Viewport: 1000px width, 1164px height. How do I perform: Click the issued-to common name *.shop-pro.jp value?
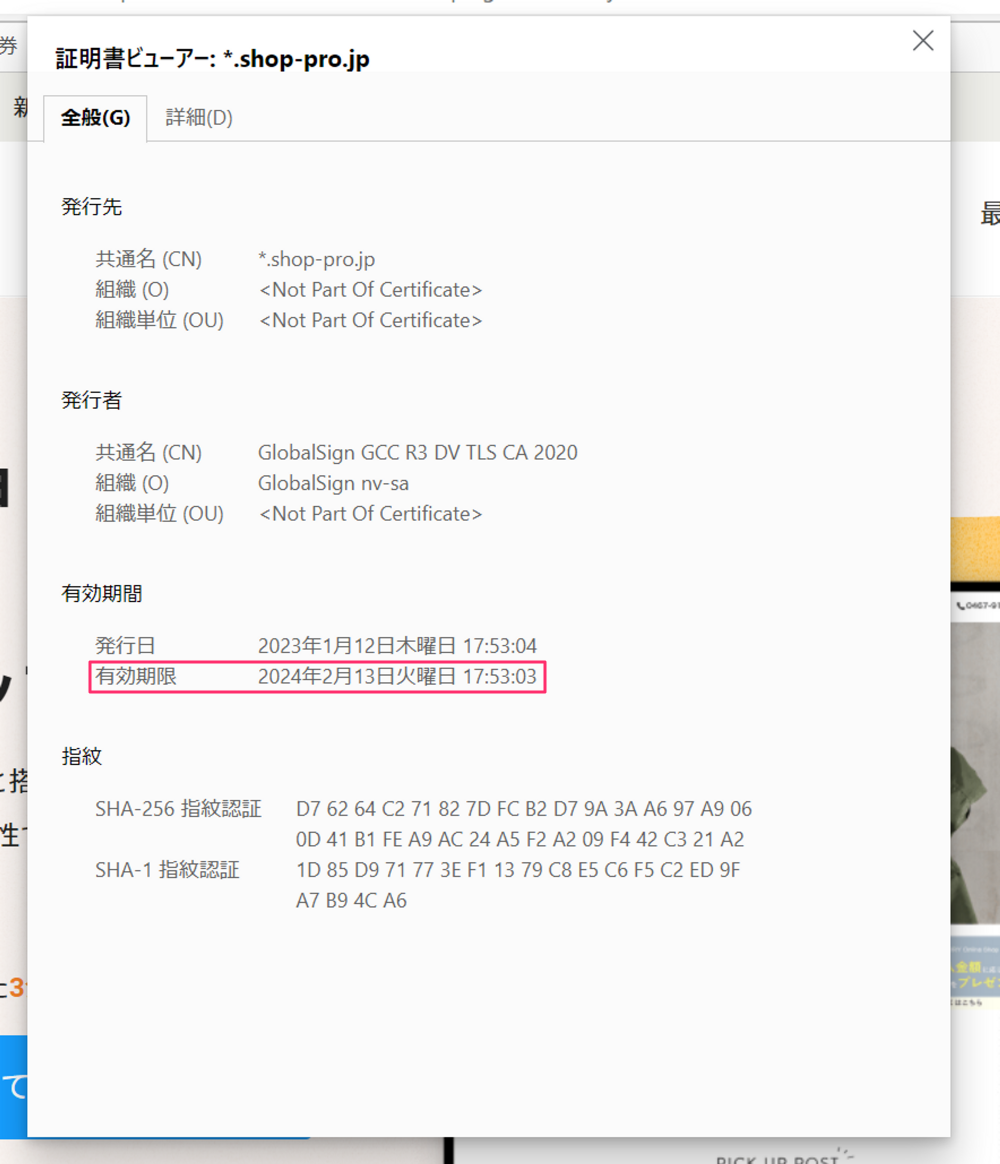coord(316,260)
